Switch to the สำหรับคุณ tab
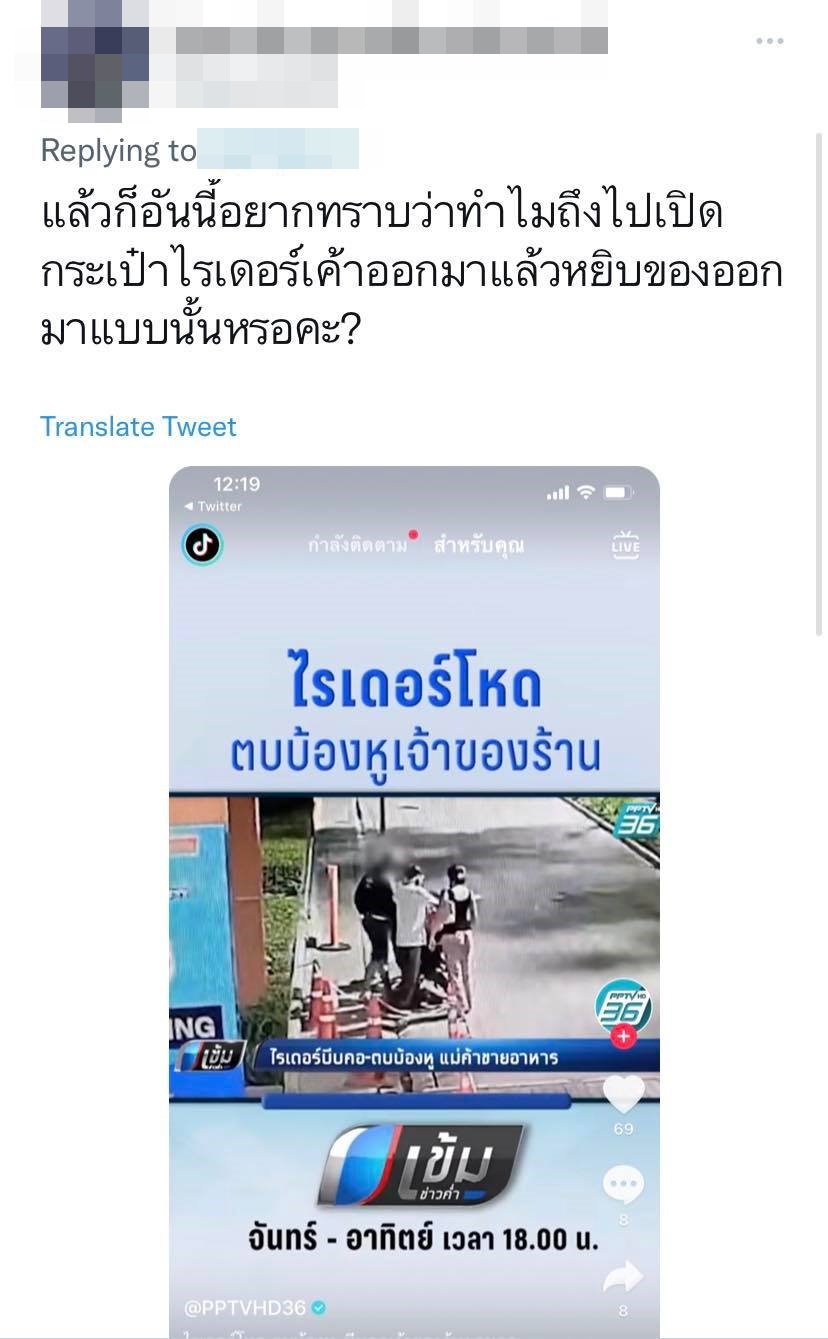 [479, 546]
